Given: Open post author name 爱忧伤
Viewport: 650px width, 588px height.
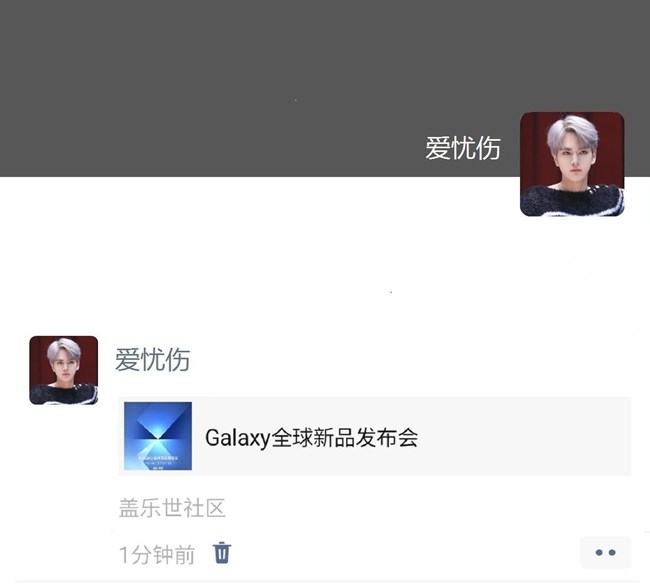Looking at the screenshot, I should 153,360.
